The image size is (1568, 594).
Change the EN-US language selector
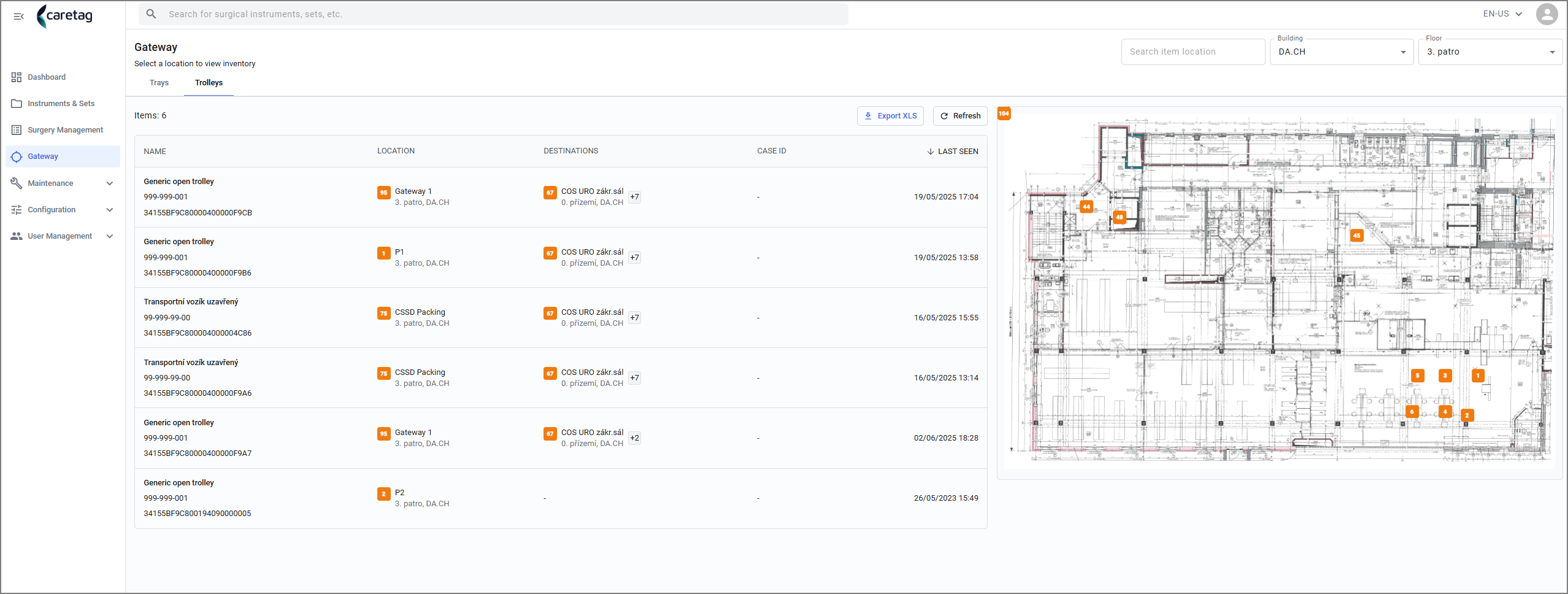click(x=1502, y=14)
